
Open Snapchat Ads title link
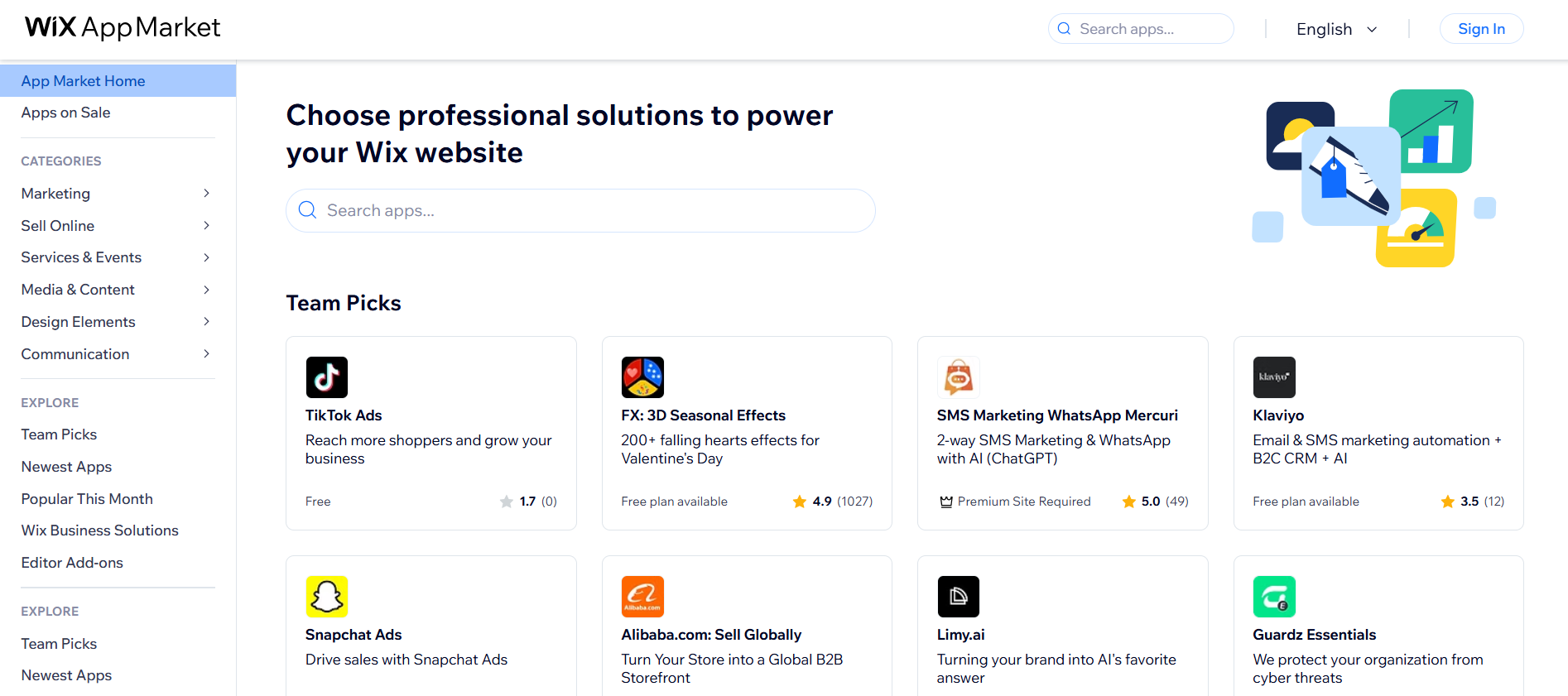(x=354, y=635)
